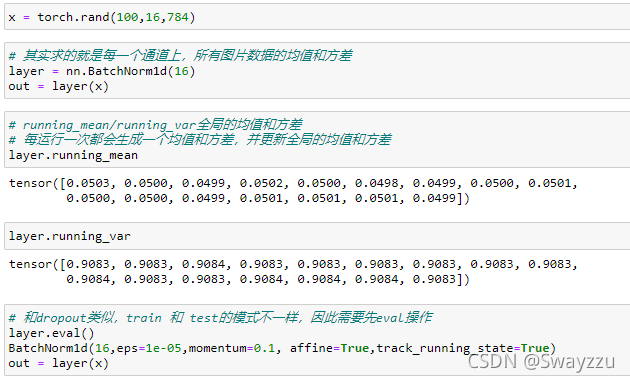Screen dimensions: 630x382
Task: Click the eps=1e-05 parameter text
Action: tap(149, 348)
